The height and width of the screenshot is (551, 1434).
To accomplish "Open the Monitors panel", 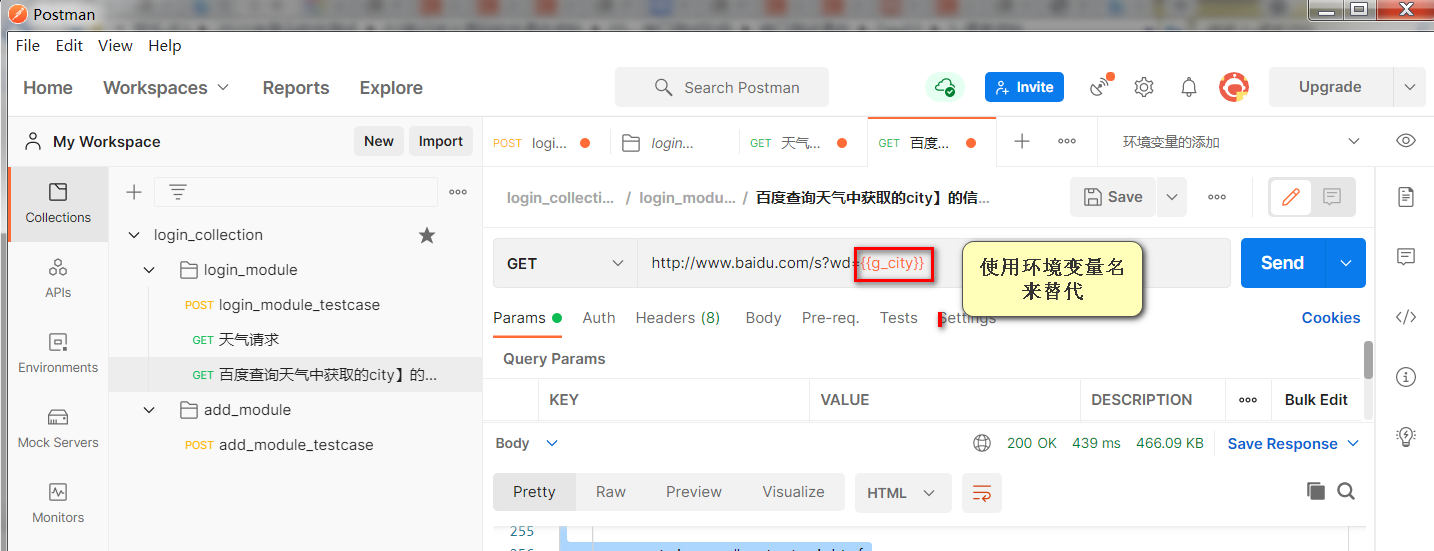I will [58, 504].
